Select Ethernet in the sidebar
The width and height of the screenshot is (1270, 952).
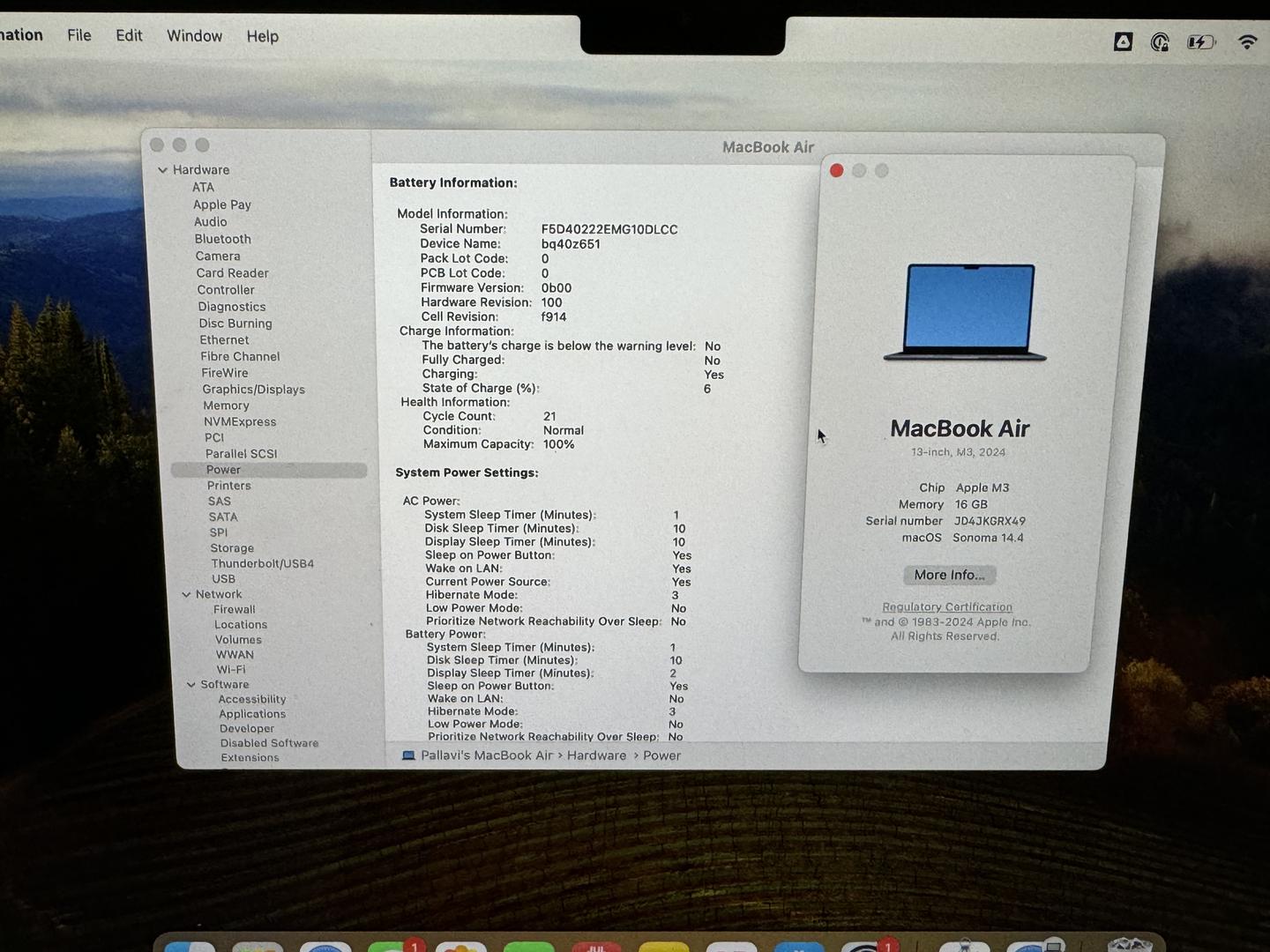[225, 340]
